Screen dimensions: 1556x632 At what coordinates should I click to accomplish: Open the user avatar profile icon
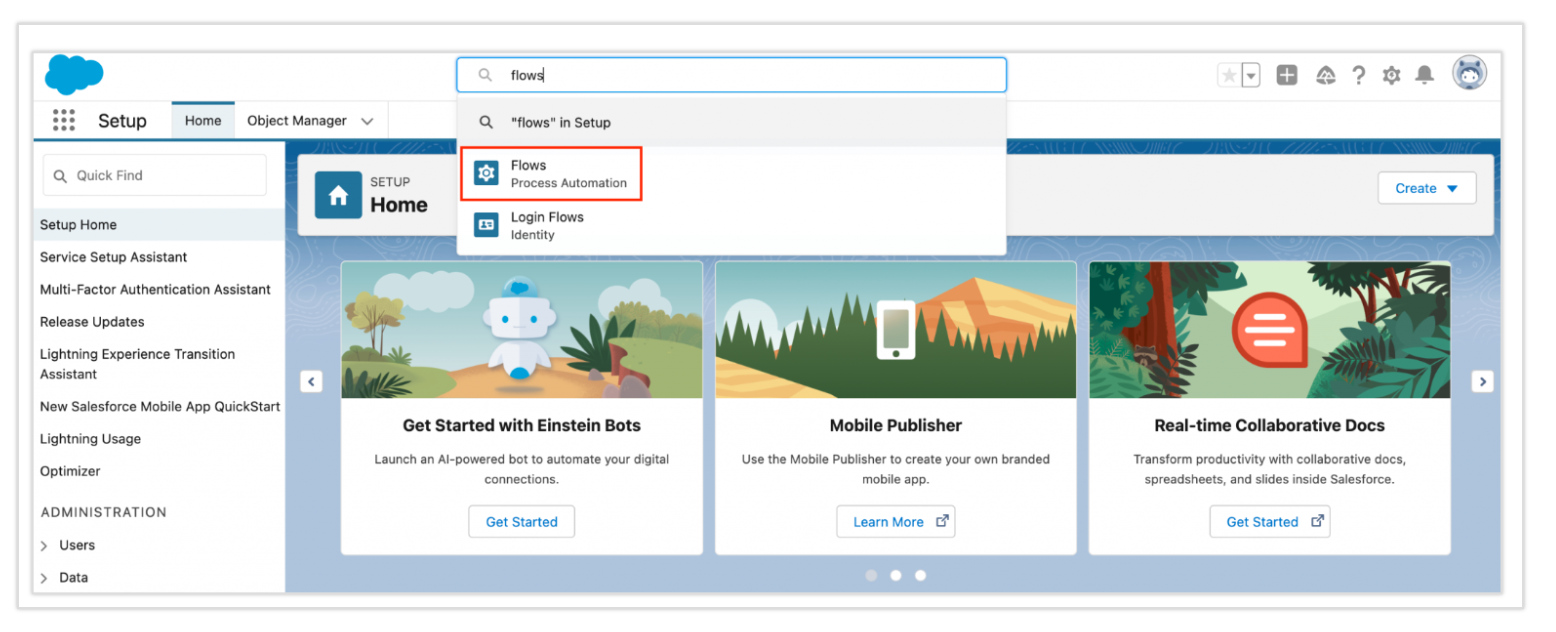tap(1467, 73)
